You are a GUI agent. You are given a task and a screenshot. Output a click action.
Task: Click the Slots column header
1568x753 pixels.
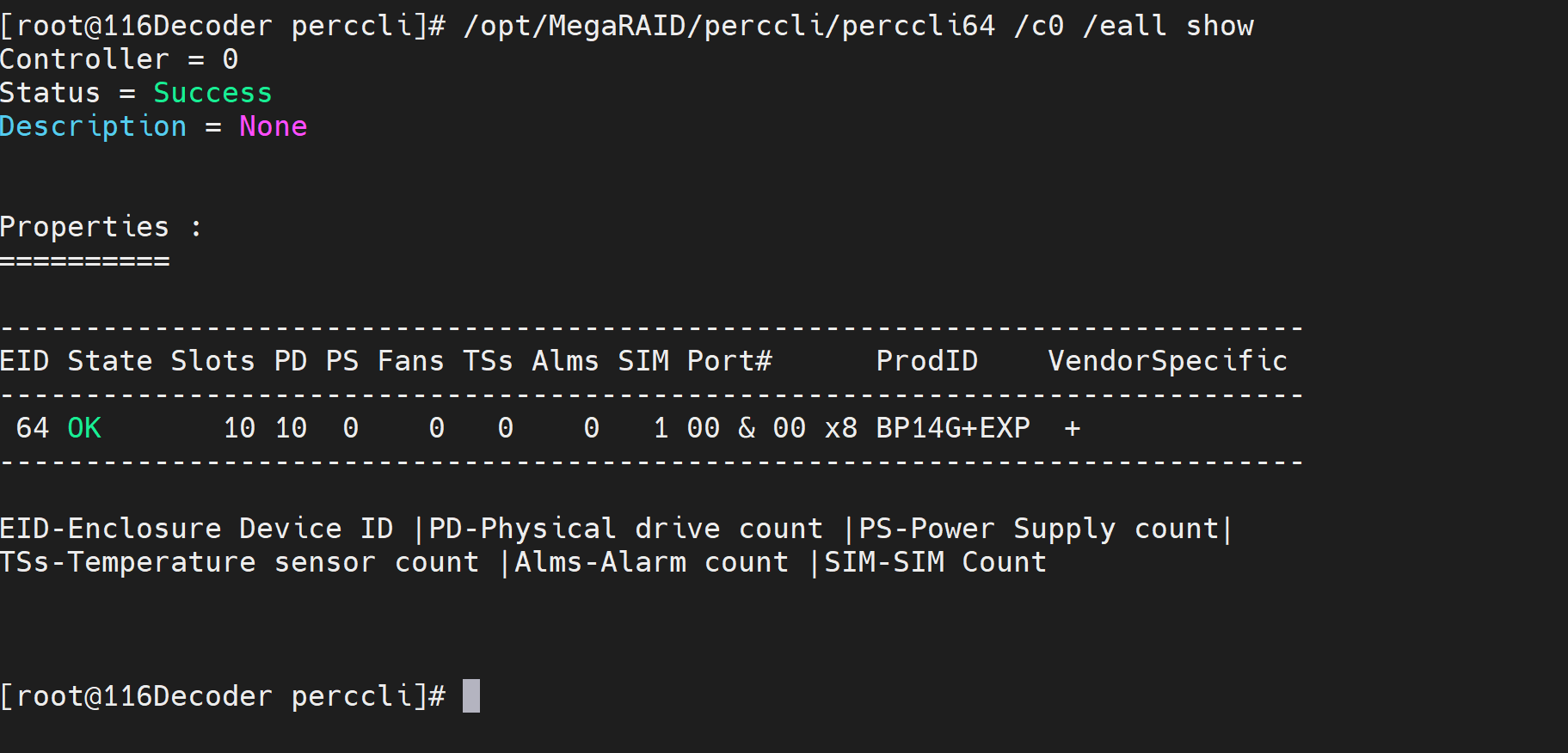click(x=212, y=361)
